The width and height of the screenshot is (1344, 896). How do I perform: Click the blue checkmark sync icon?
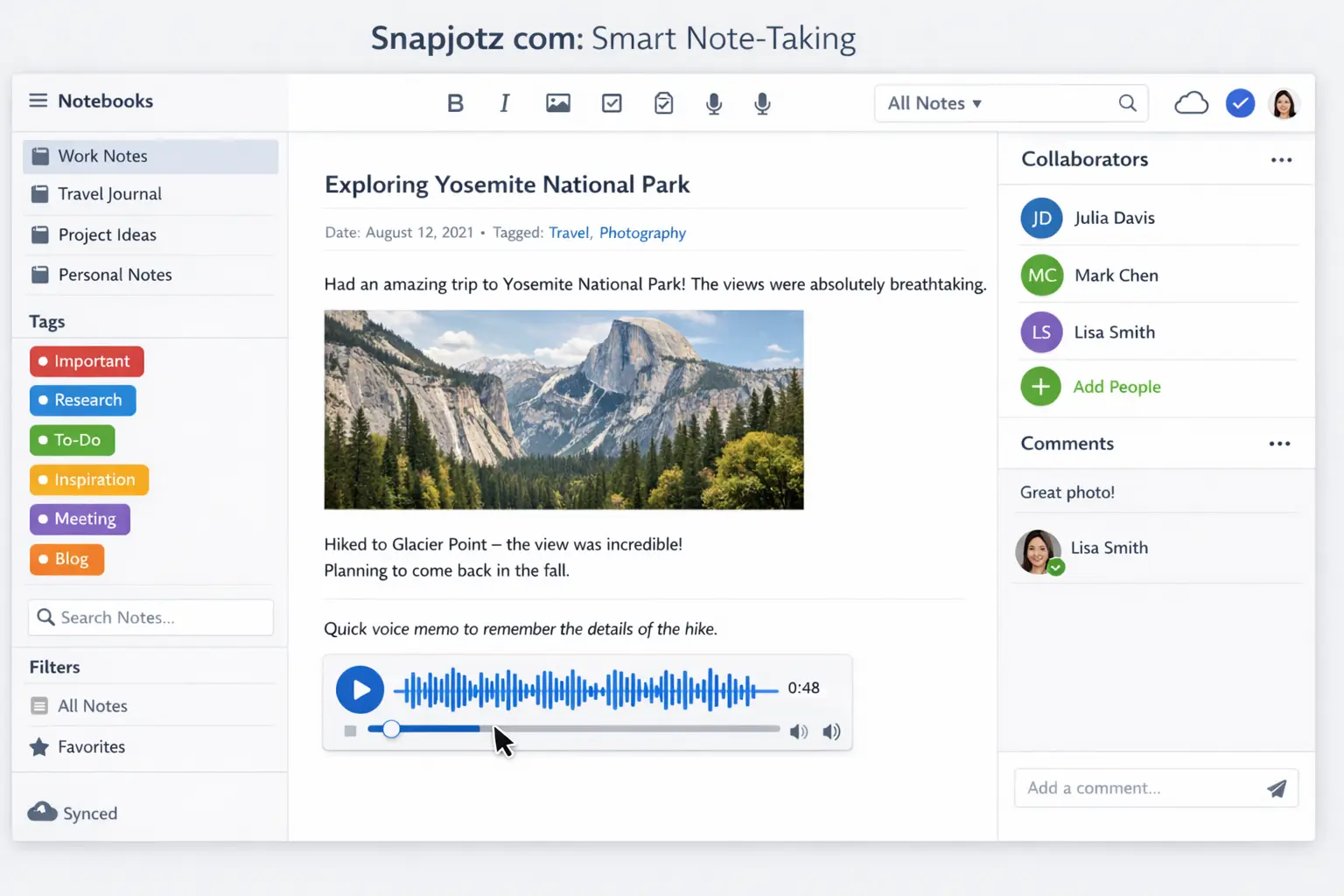coord(1240,102)
